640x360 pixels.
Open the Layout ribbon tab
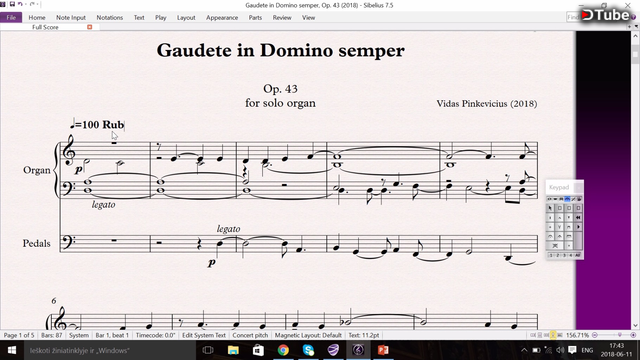click(186, 18)
